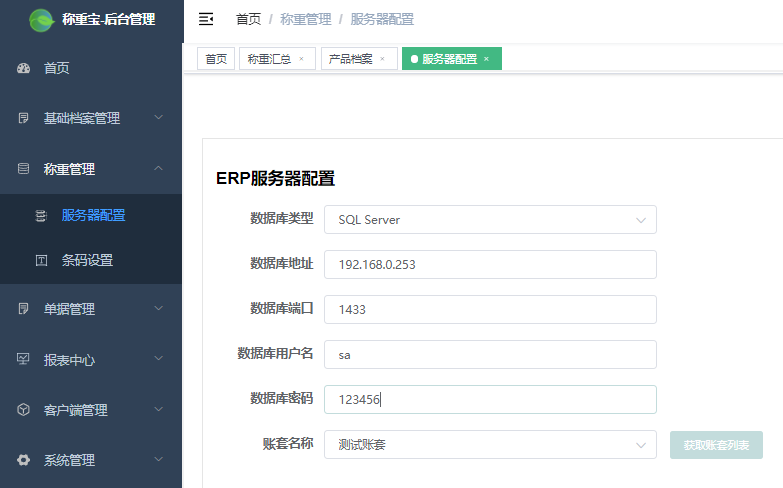Click the 数据库地址 input field
This screenshot has height=488, width=783.
pyautogui.click(x=490, y=265)
